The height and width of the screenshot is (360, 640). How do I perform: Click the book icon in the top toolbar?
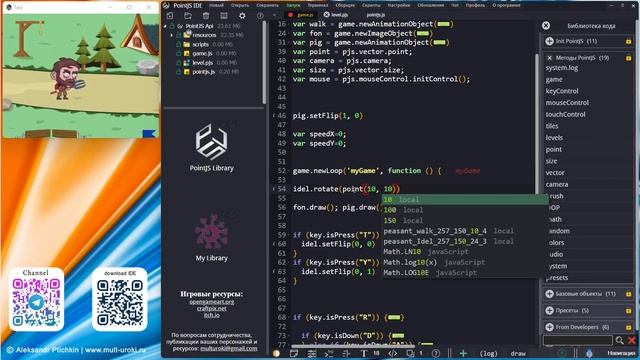[x=224, y=16]
